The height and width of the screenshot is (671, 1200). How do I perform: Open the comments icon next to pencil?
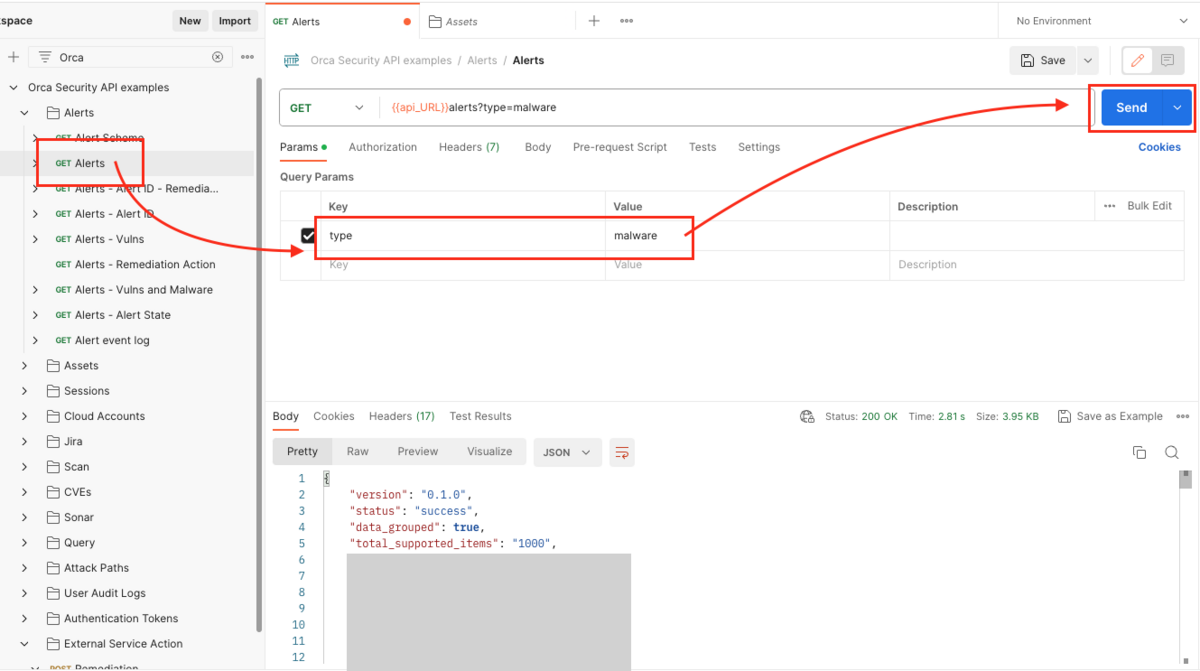pyautogui.click(x=1168, y=61)
